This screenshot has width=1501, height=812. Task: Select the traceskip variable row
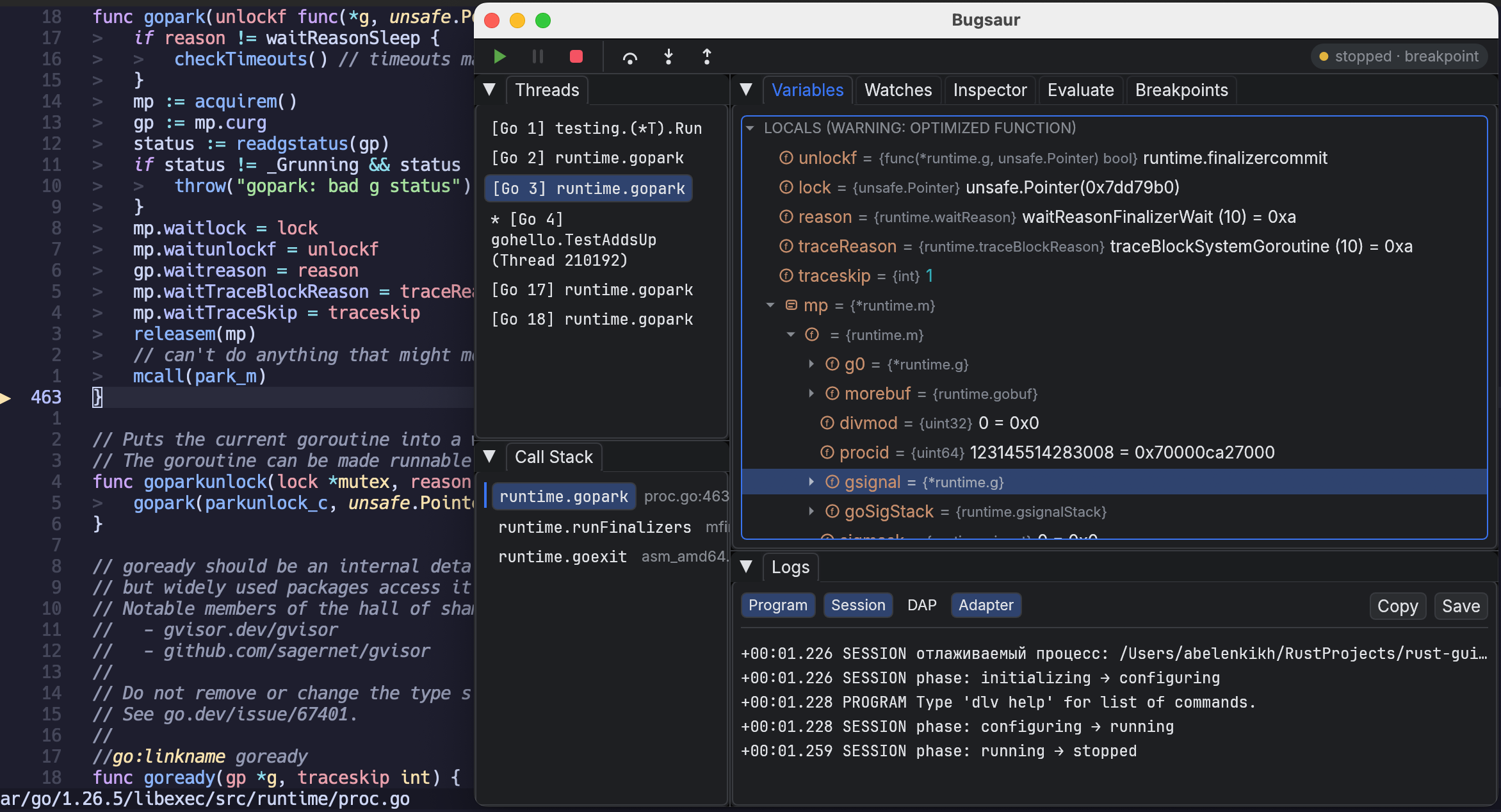point(1114,276)
